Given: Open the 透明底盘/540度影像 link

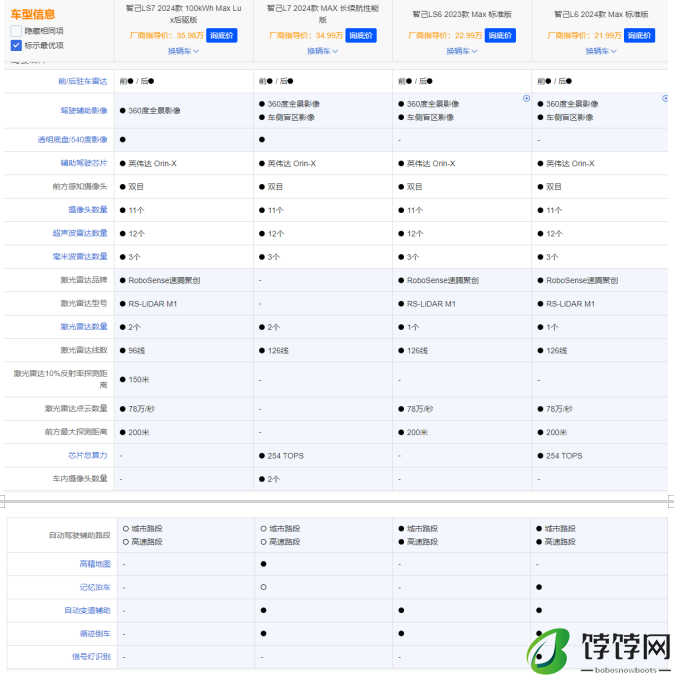Looking at the screenshot, I should coord(72,139).
